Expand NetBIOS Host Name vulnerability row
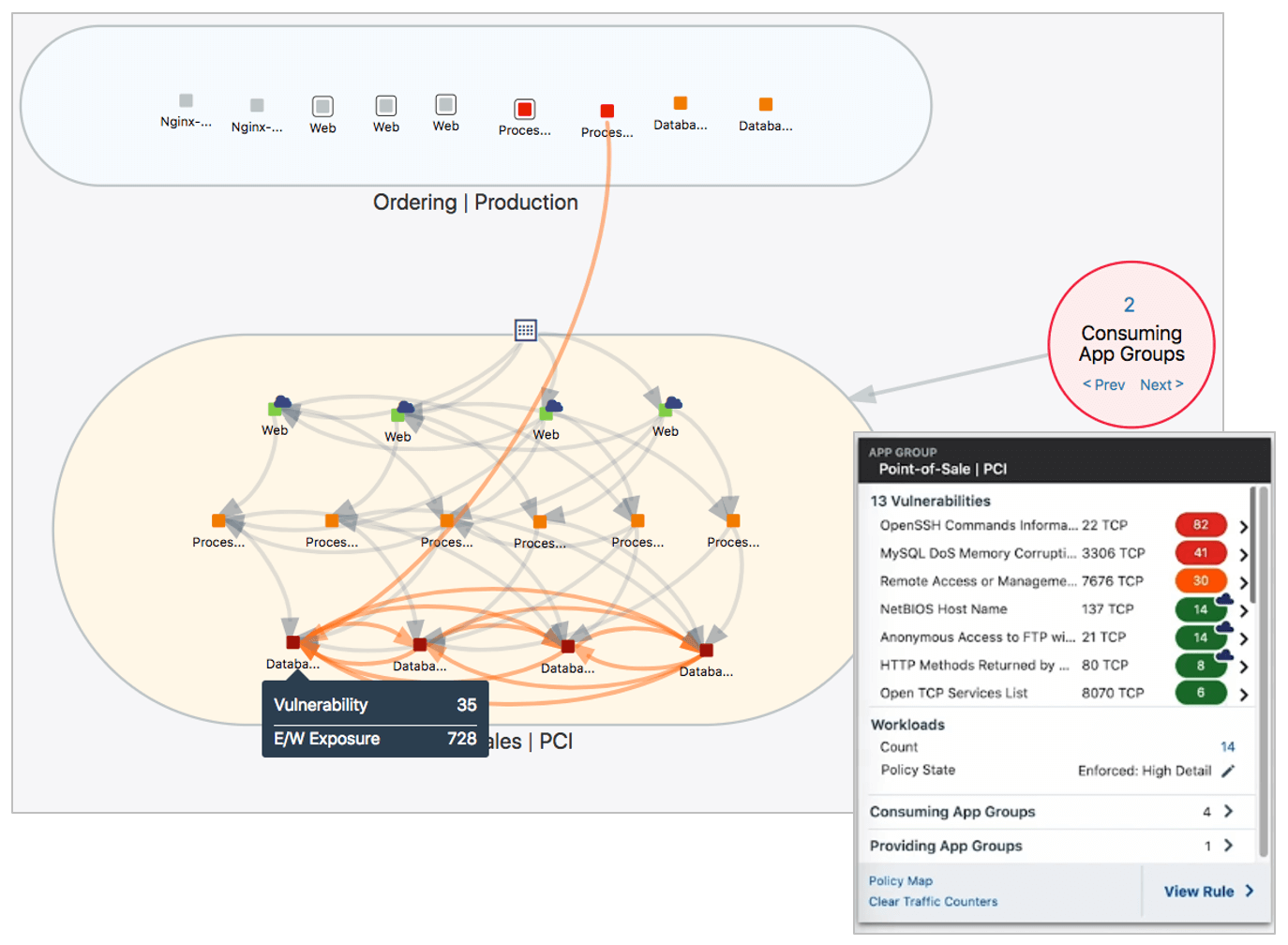Image resolution: width=1288 pixels, height=945 pixels. tap(1243, 611)
